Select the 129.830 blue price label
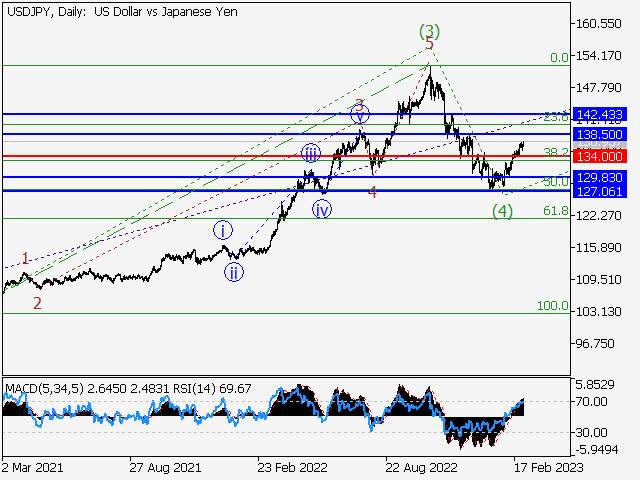 click(x=600, y=178)
